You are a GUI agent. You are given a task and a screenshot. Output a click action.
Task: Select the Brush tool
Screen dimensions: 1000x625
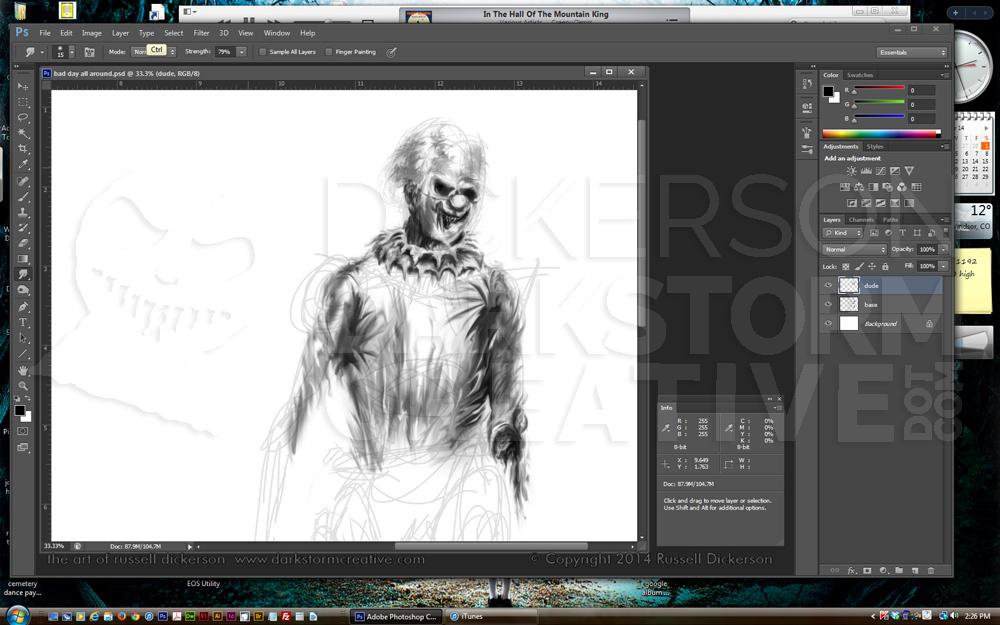23,197
